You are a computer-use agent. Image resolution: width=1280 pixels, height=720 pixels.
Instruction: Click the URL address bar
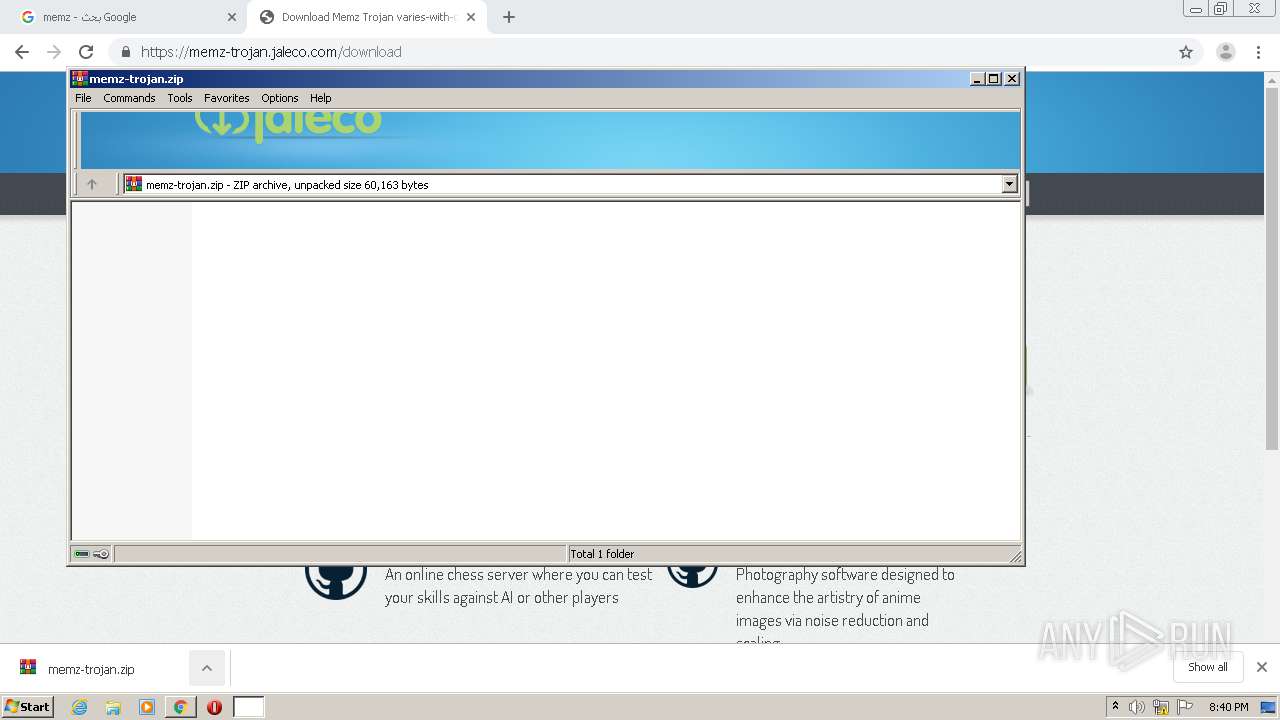640,52
